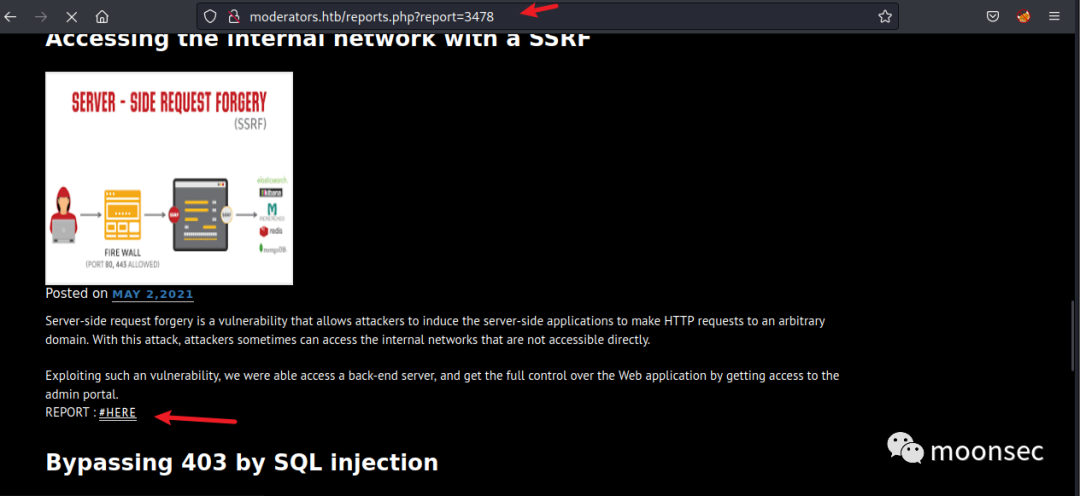Open the MAY 2,2021 date link
The height and width of the screenshot is (496, 1080).
coord(153,294)
